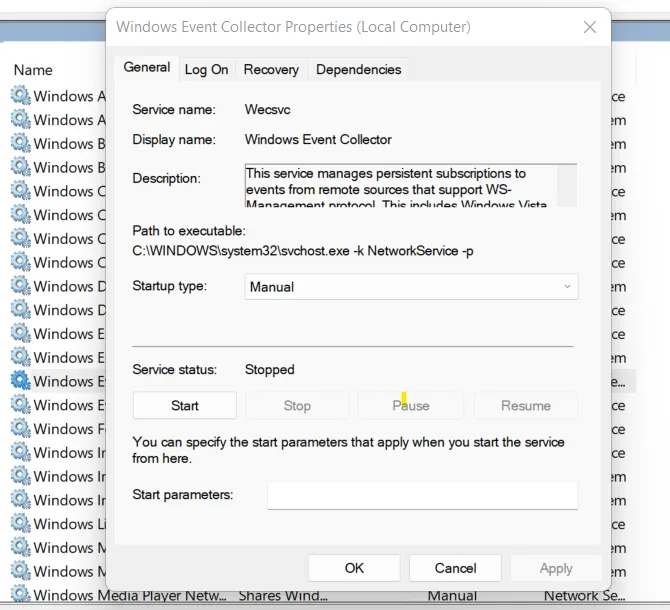Click the Startup type label

click(170, 285)
